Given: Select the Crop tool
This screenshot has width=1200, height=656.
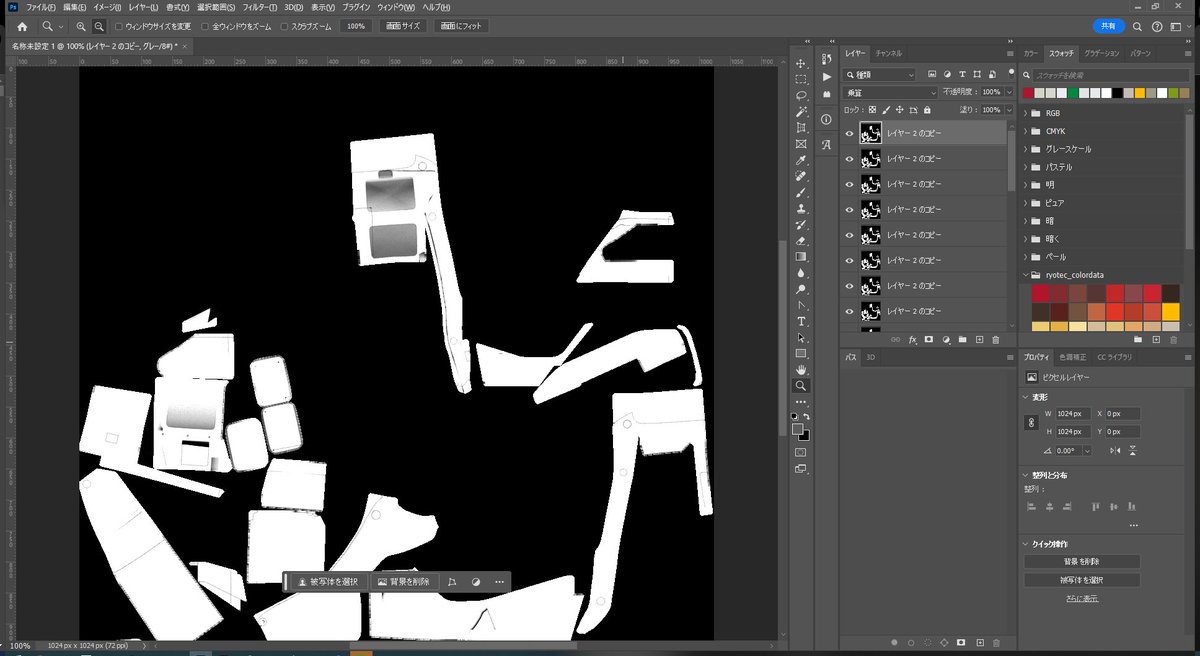Looking at the screenshot, I should click(801, 127).
